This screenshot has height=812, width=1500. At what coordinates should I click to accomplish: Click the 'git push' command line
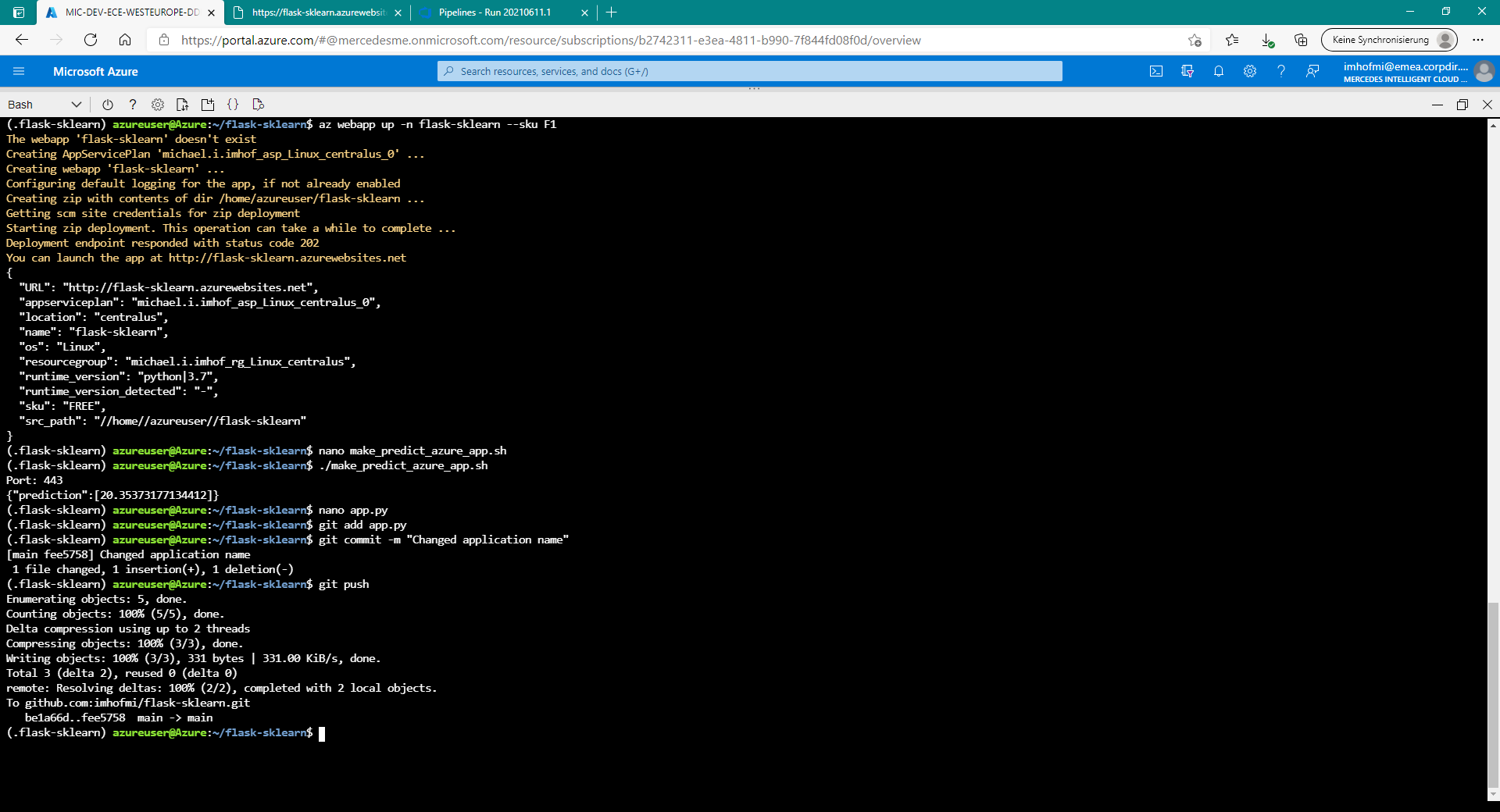tap(187, 584)
